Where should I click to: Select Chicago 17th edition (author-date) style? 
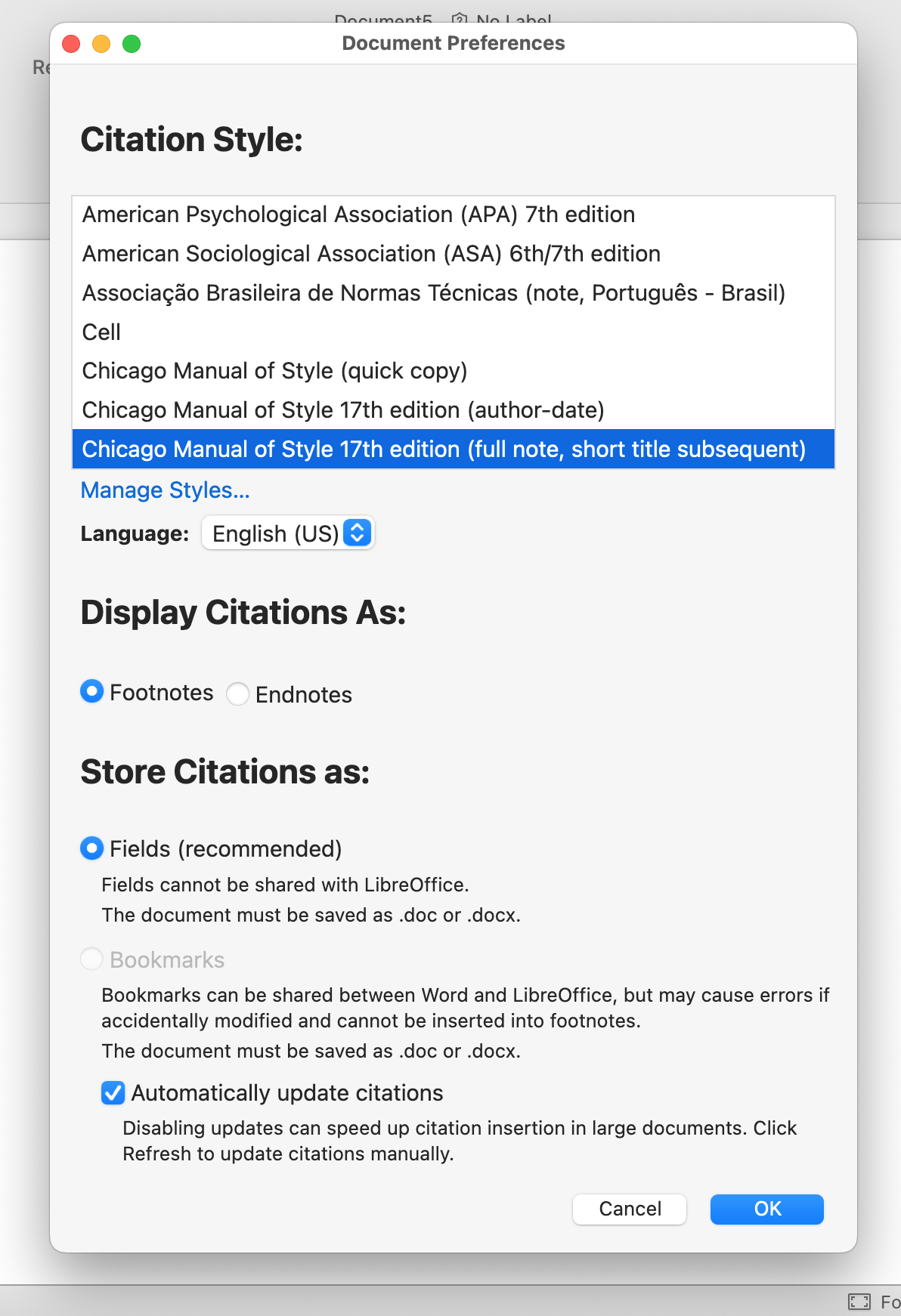click(454, 410)
